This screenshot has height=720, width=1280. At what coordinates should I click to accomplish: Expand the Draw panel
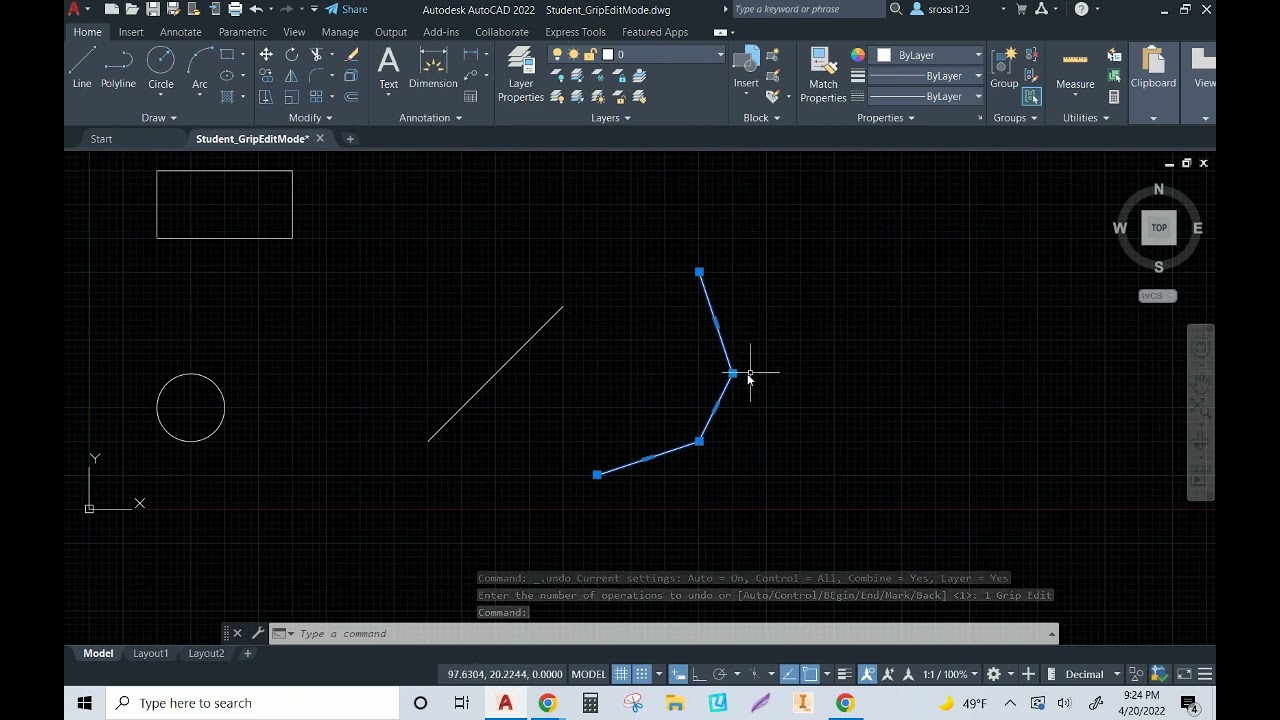[x=159, y=118]
